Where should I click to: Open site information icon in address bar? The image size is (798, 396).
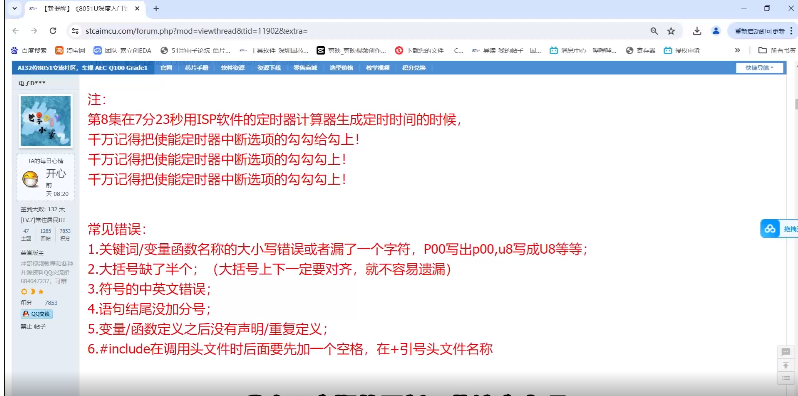coord(75,31)
